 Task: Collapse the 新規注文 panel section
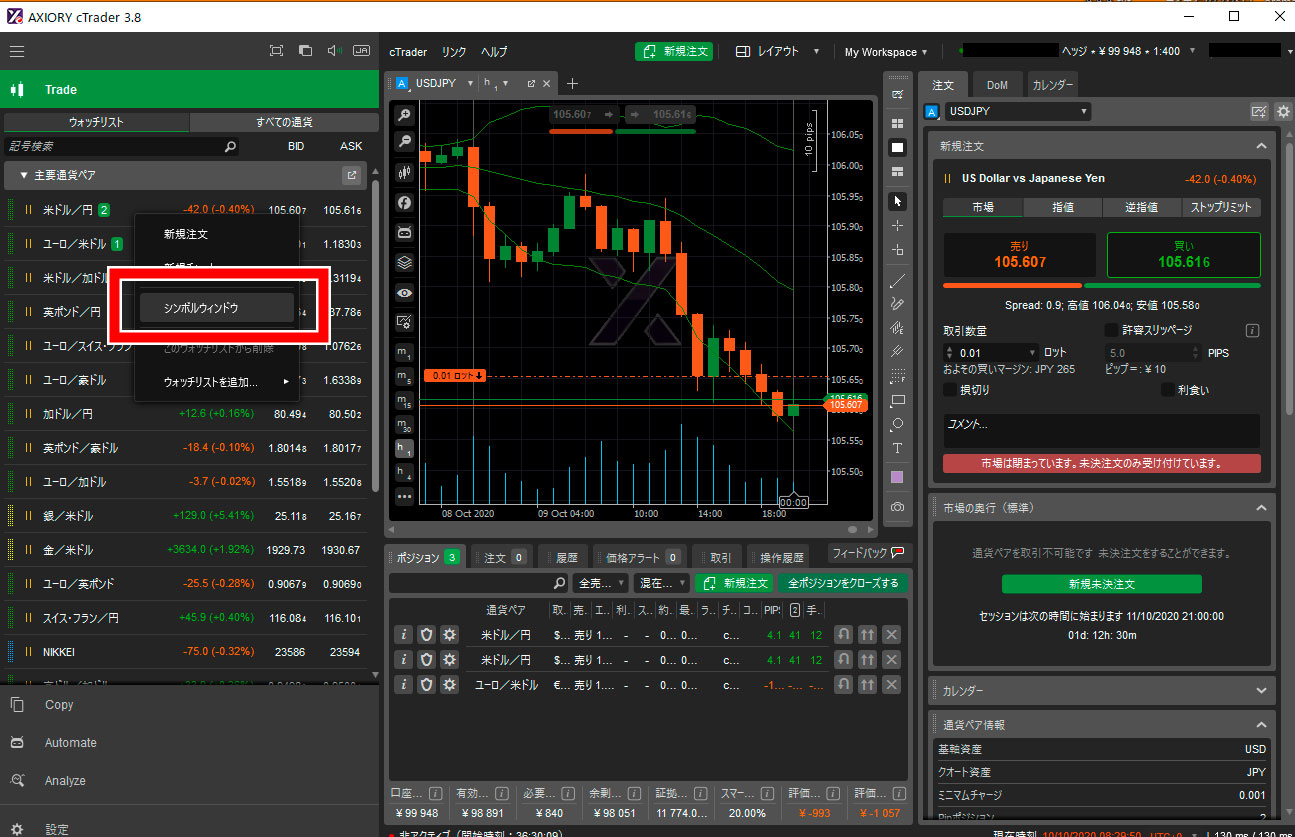pyautogui.click(x=1261, y=146)
